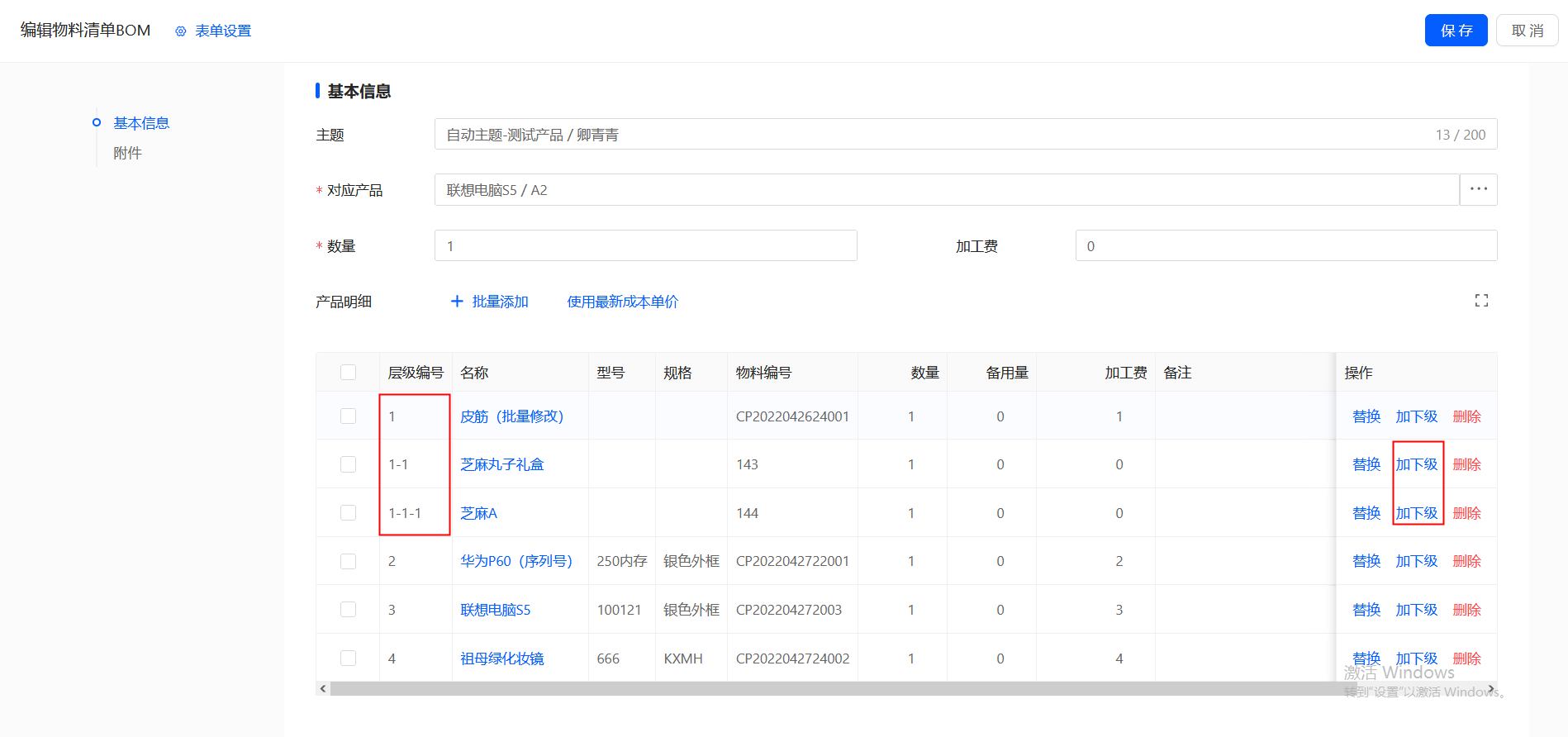This screenshot has width=1568, height=737.
Task: Click 替换 in the 芝麻A row
Action: [x=1366, y=513]
